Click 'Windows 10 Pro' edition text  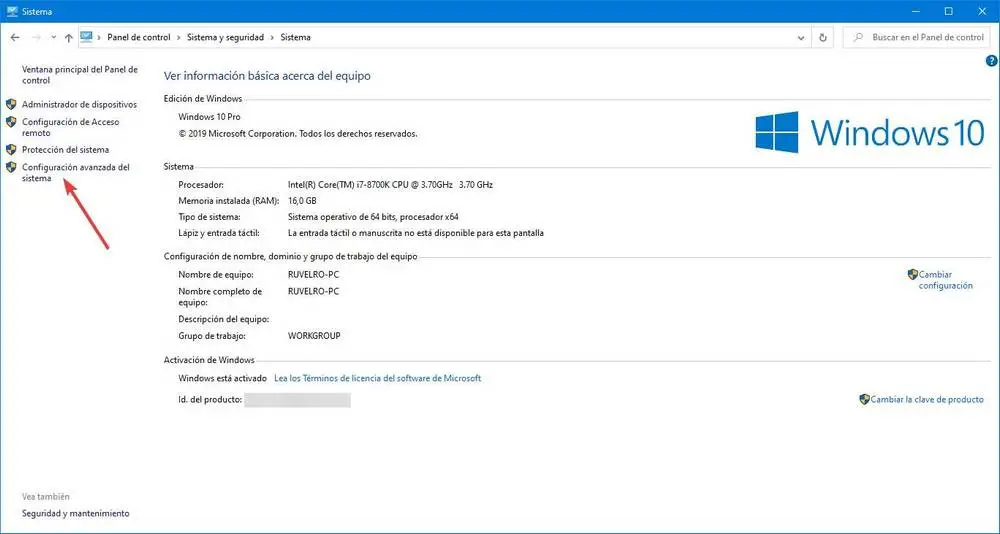[209, 117]
